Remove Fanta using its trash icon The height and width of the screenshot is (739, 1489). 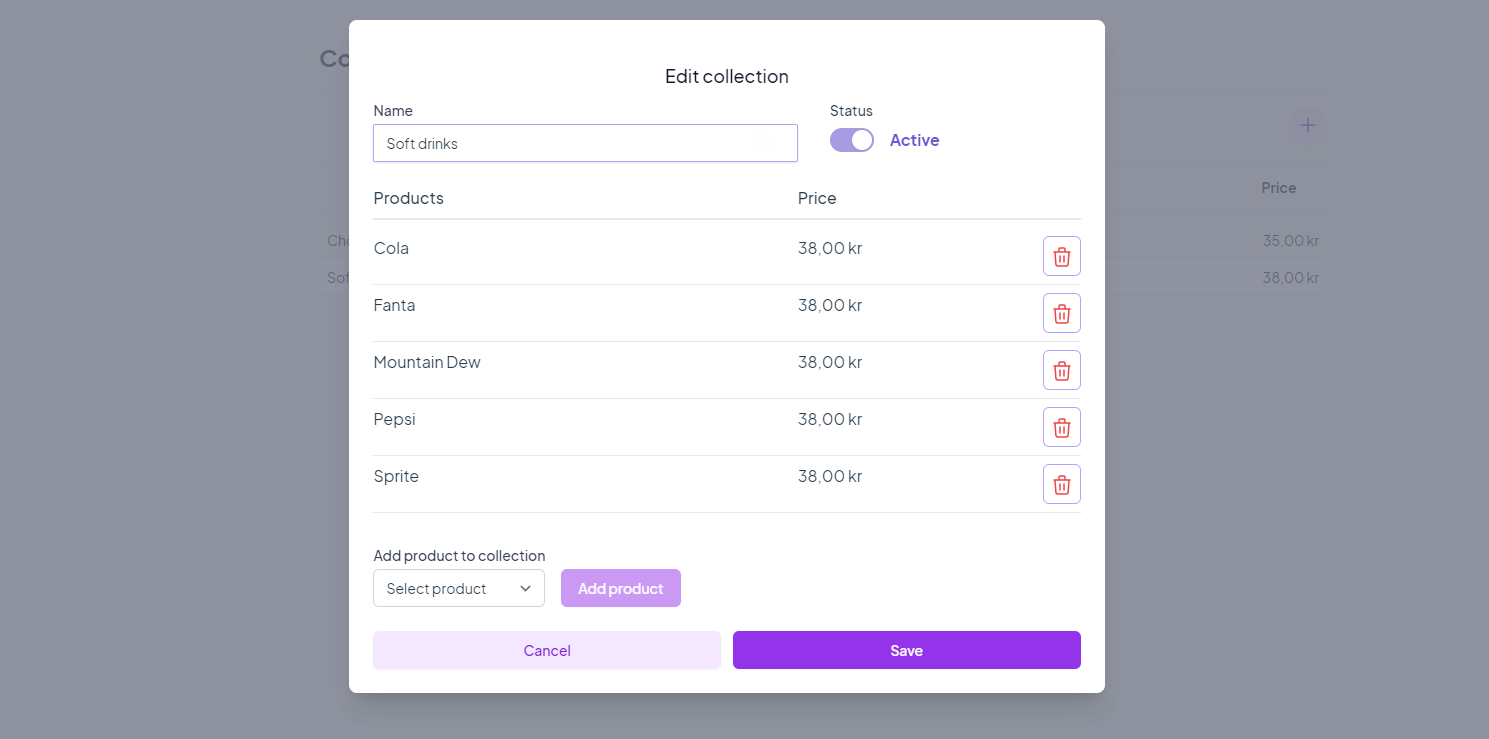[x=1061, y=313]
